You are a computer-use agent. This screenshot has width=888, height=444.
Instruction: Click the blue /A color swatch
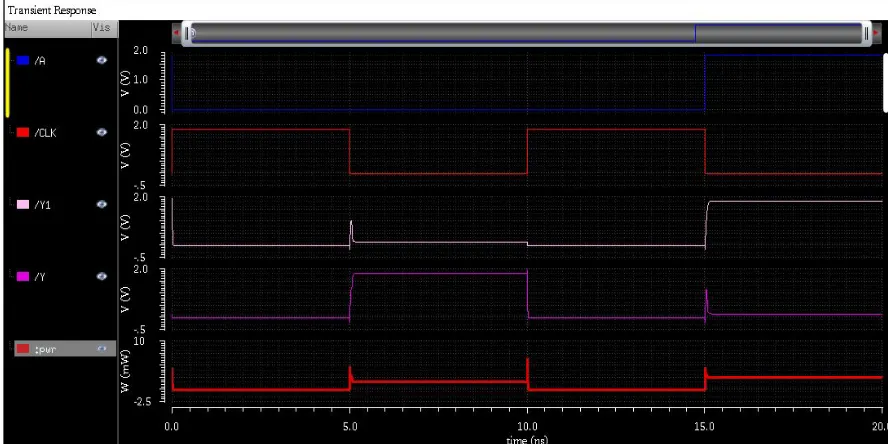23,60
